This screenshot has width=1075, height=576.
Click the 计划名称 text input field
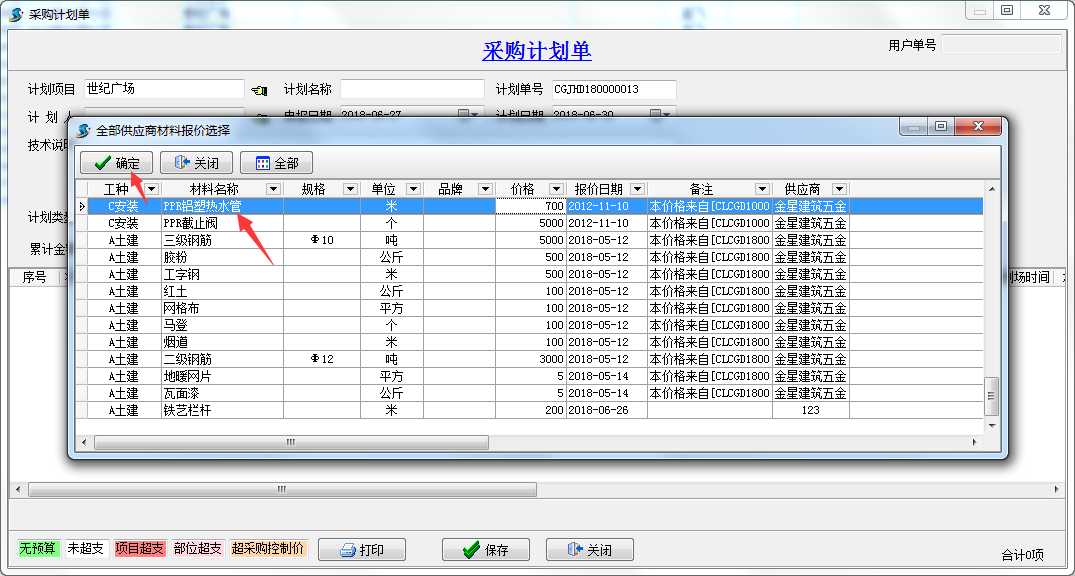412,90
